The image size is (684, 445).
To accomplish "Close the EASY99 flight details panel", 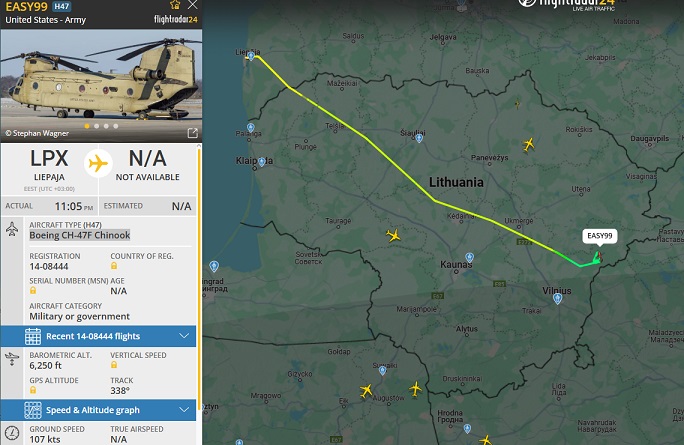I will point(192,5).
